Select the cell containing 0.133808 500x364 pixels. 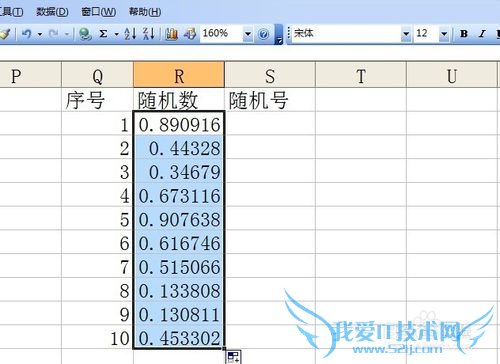(x=179, y=289)
